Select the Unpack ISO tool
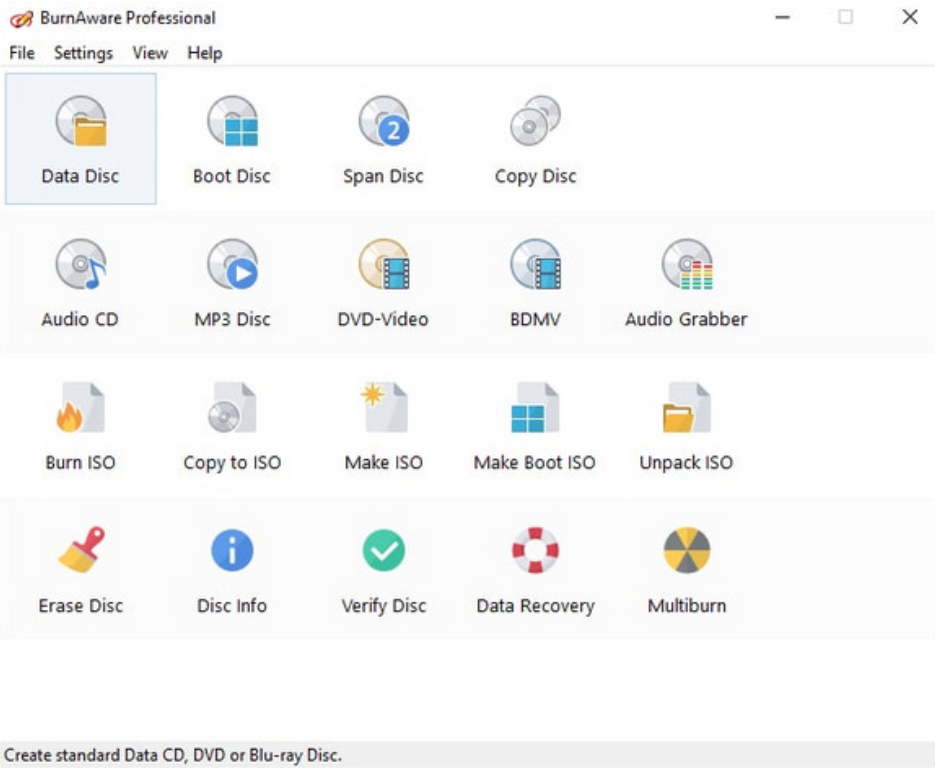Image resolution: width=935 pixels, height=768 pixels. pos(686,426)
